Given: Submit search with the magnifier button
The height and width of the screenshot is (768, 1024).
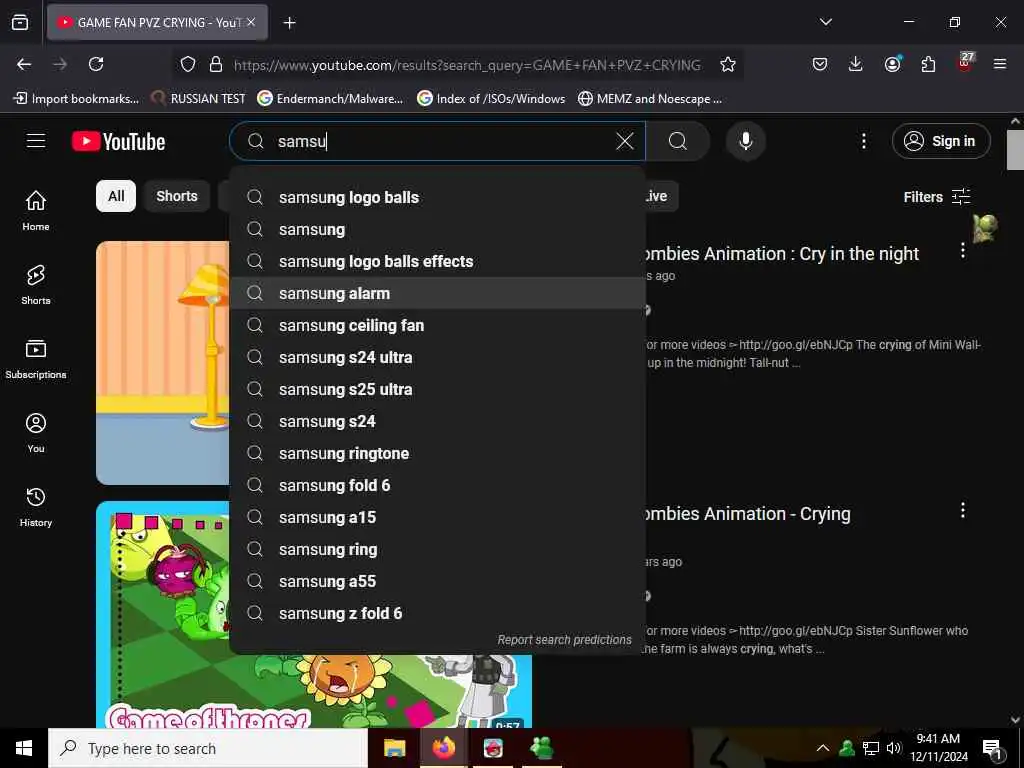Looking at the screenshot, I should [678, 141].
